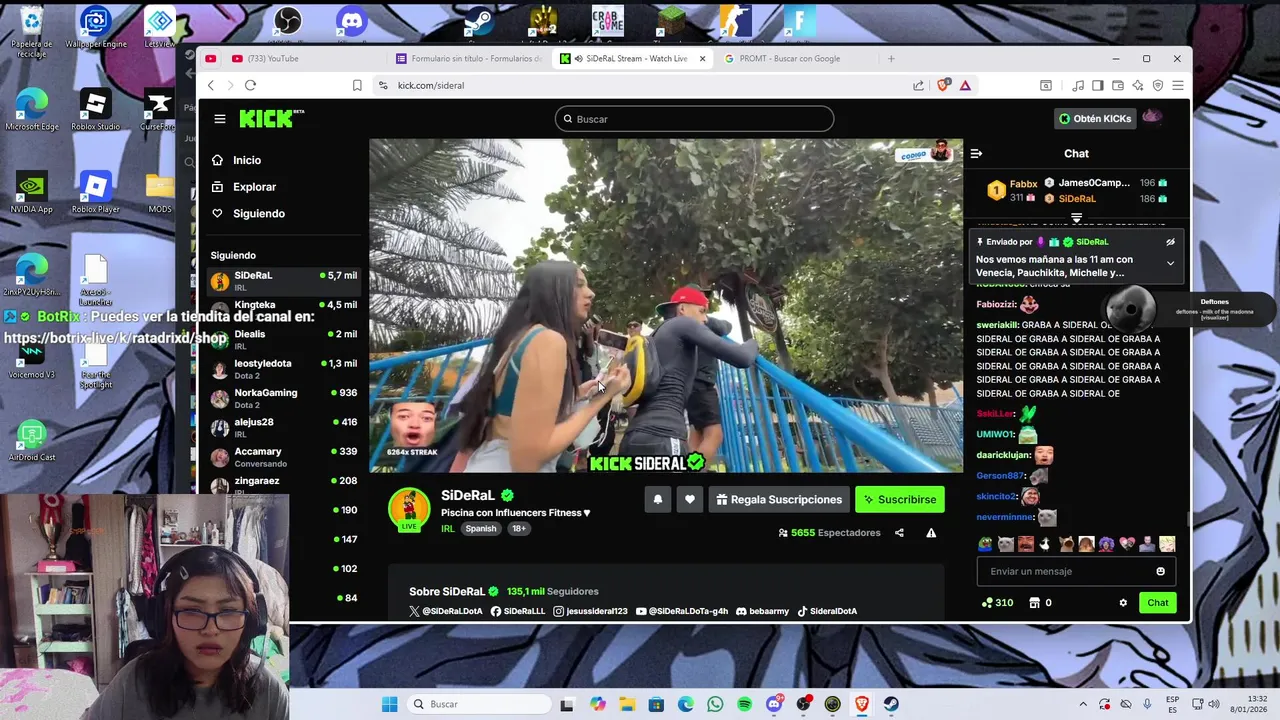1280x720 pixels.
Task: Close the SiDeRaL Stream tab
Action: click(x=702, y=58)
